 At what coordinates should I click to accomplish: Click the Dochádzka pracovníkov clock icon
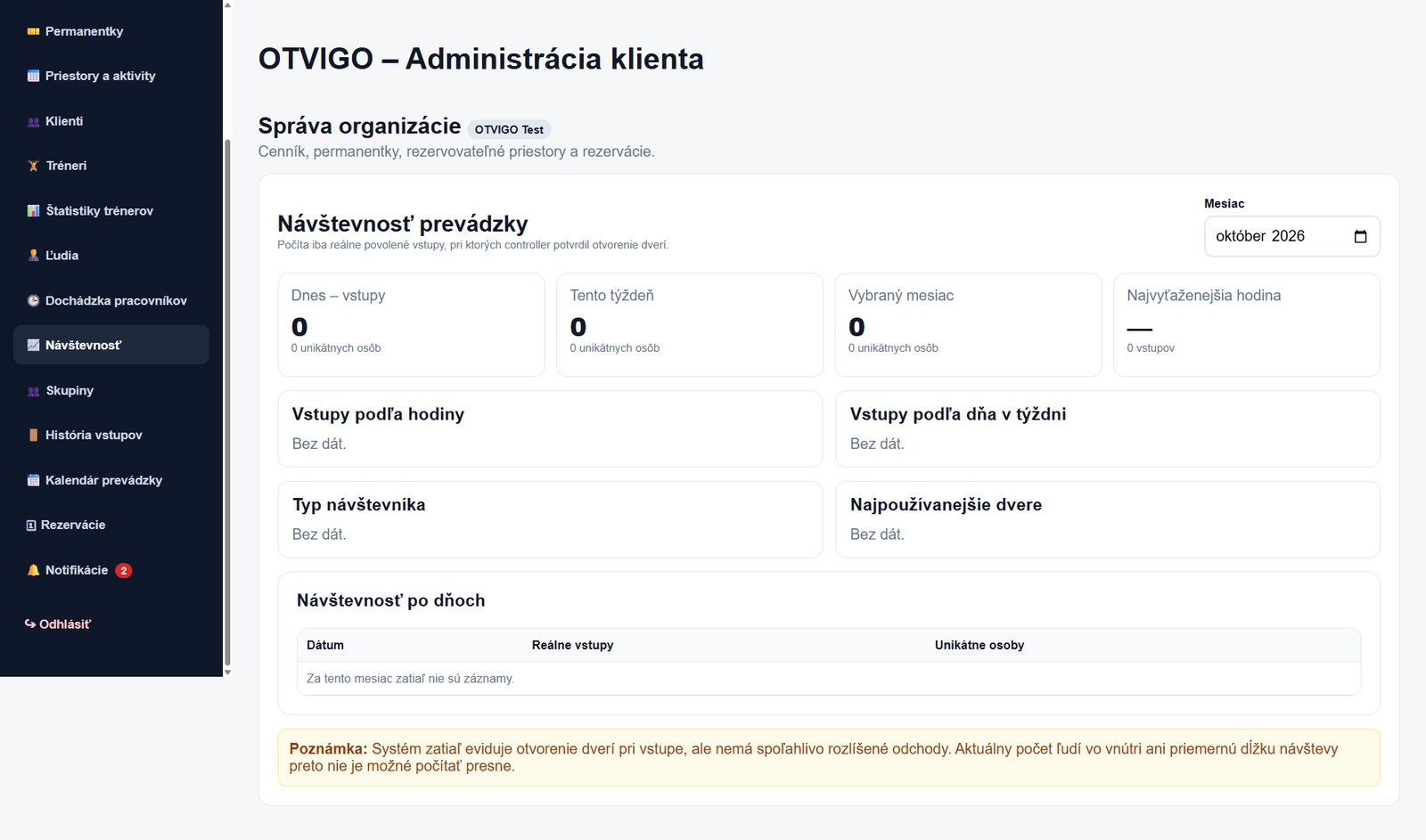[x=33, y=300]
